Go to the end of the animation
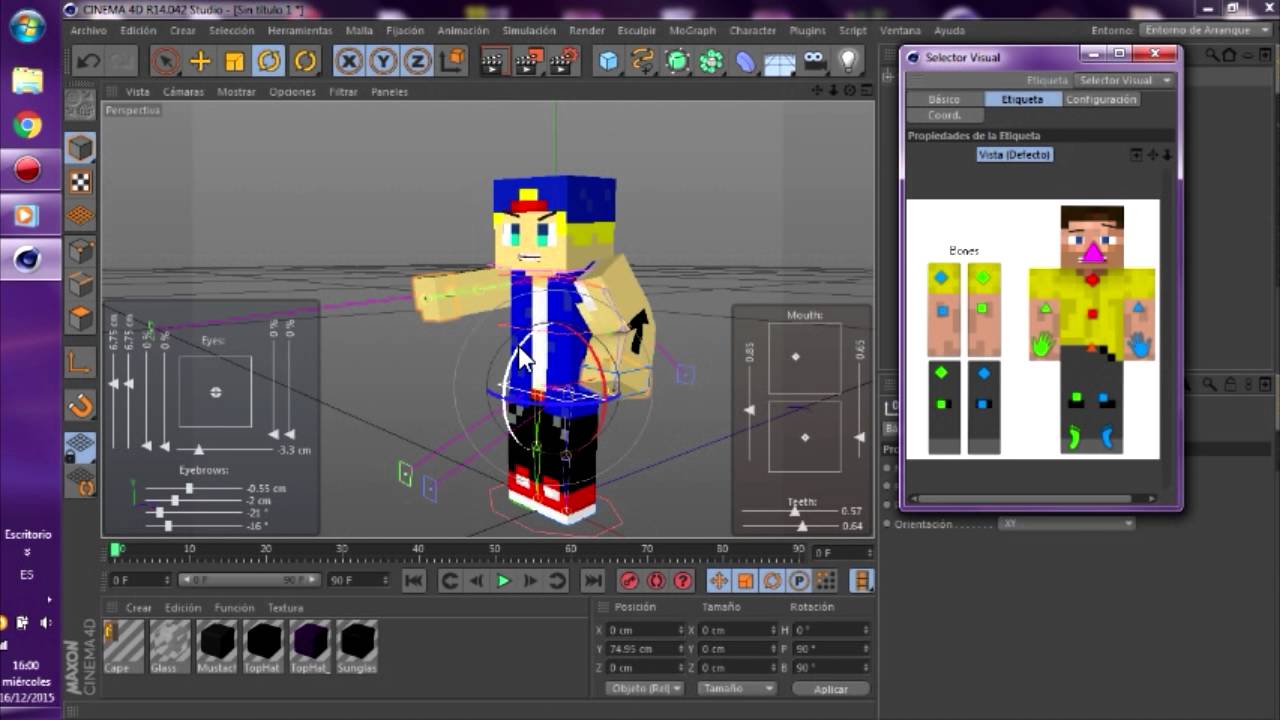The width and height of the screenshot is (1280, 720). click(593, 581)
